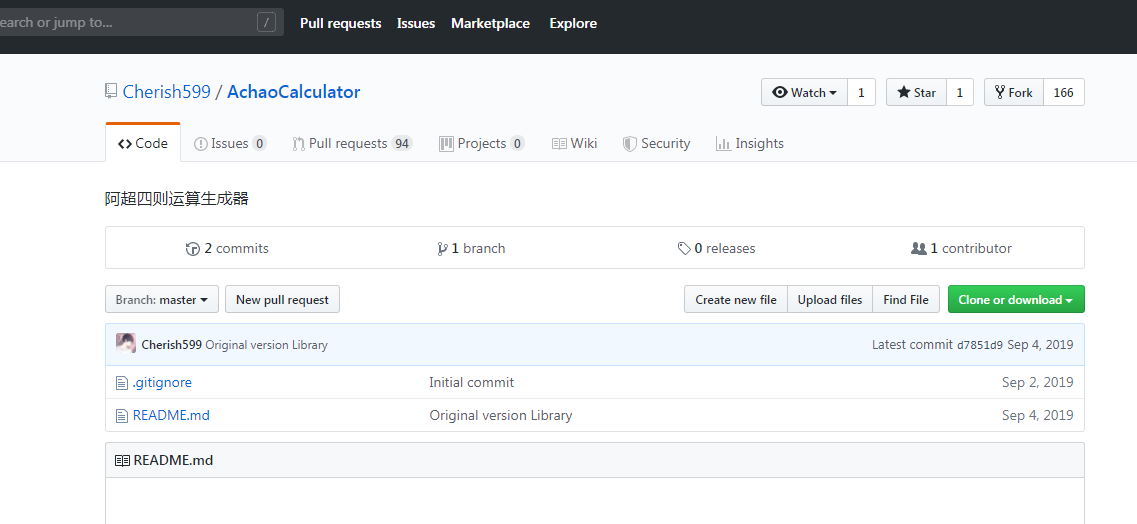
Task: Open Cherish599 author link in commit bar
Action: click(x=172, y=345)
